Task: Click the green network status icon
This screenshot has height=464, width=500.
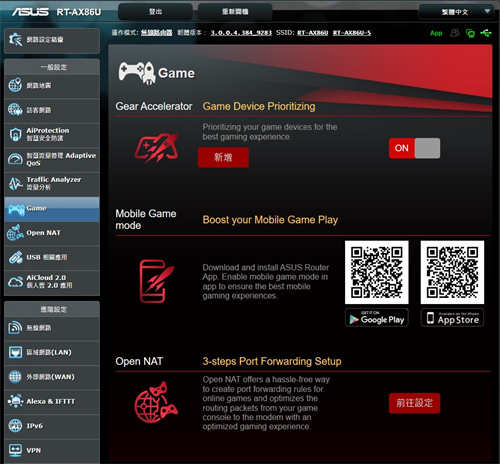Action: tap(470, 33)
